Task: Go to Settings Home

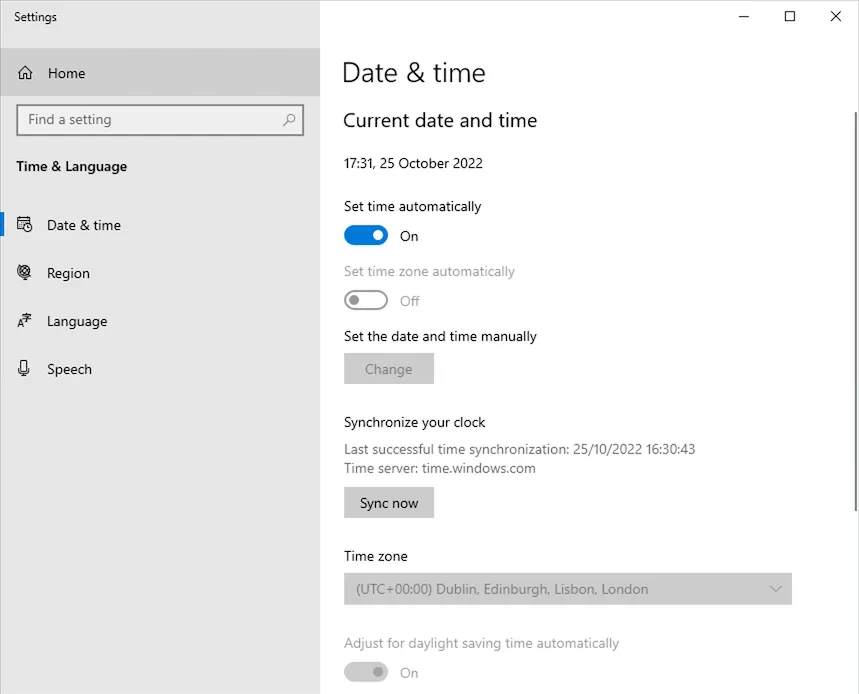Action: tap(160, 72)
